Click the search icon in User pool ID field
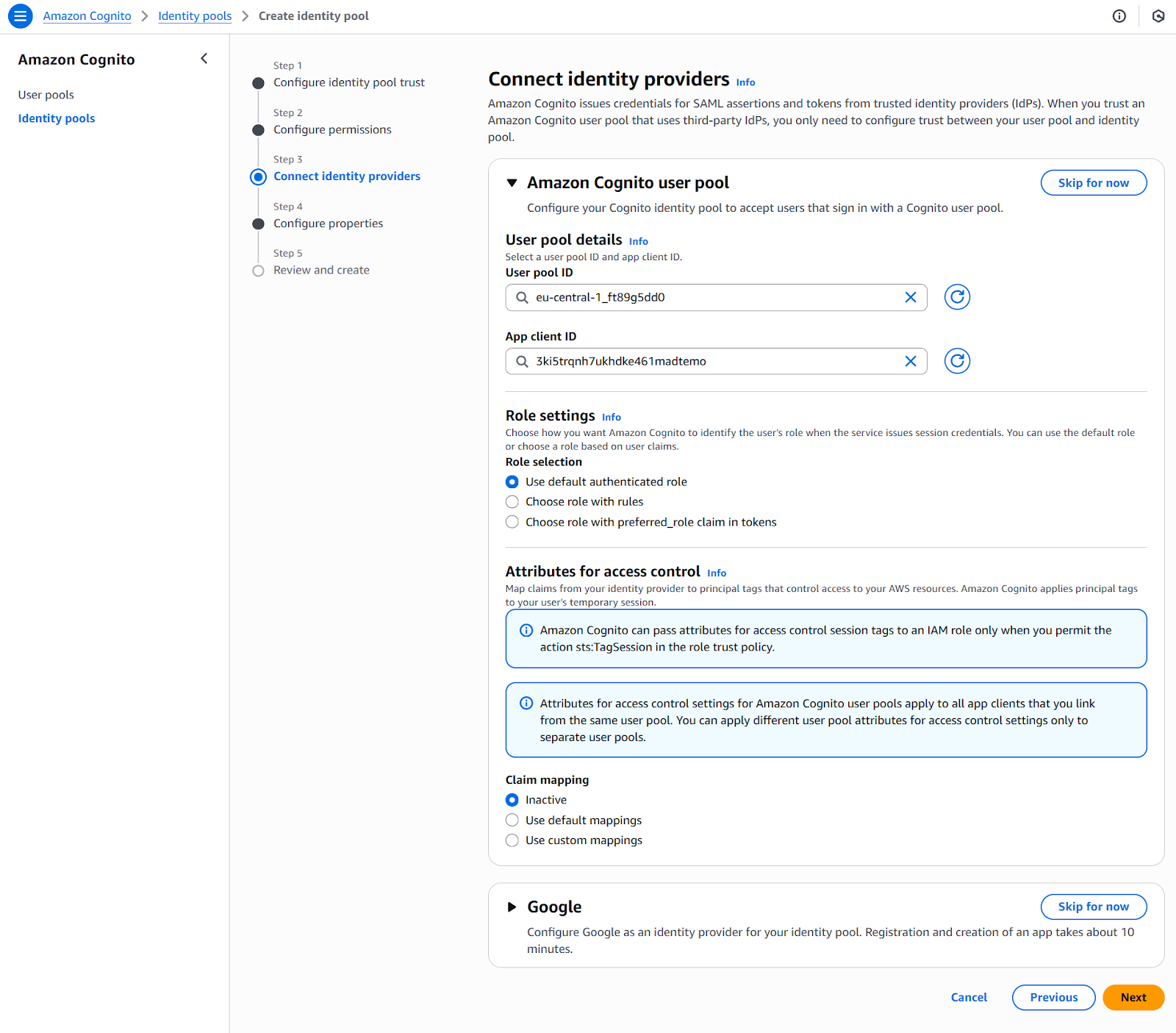1176x1033 pixels. [x=523, y=297]
